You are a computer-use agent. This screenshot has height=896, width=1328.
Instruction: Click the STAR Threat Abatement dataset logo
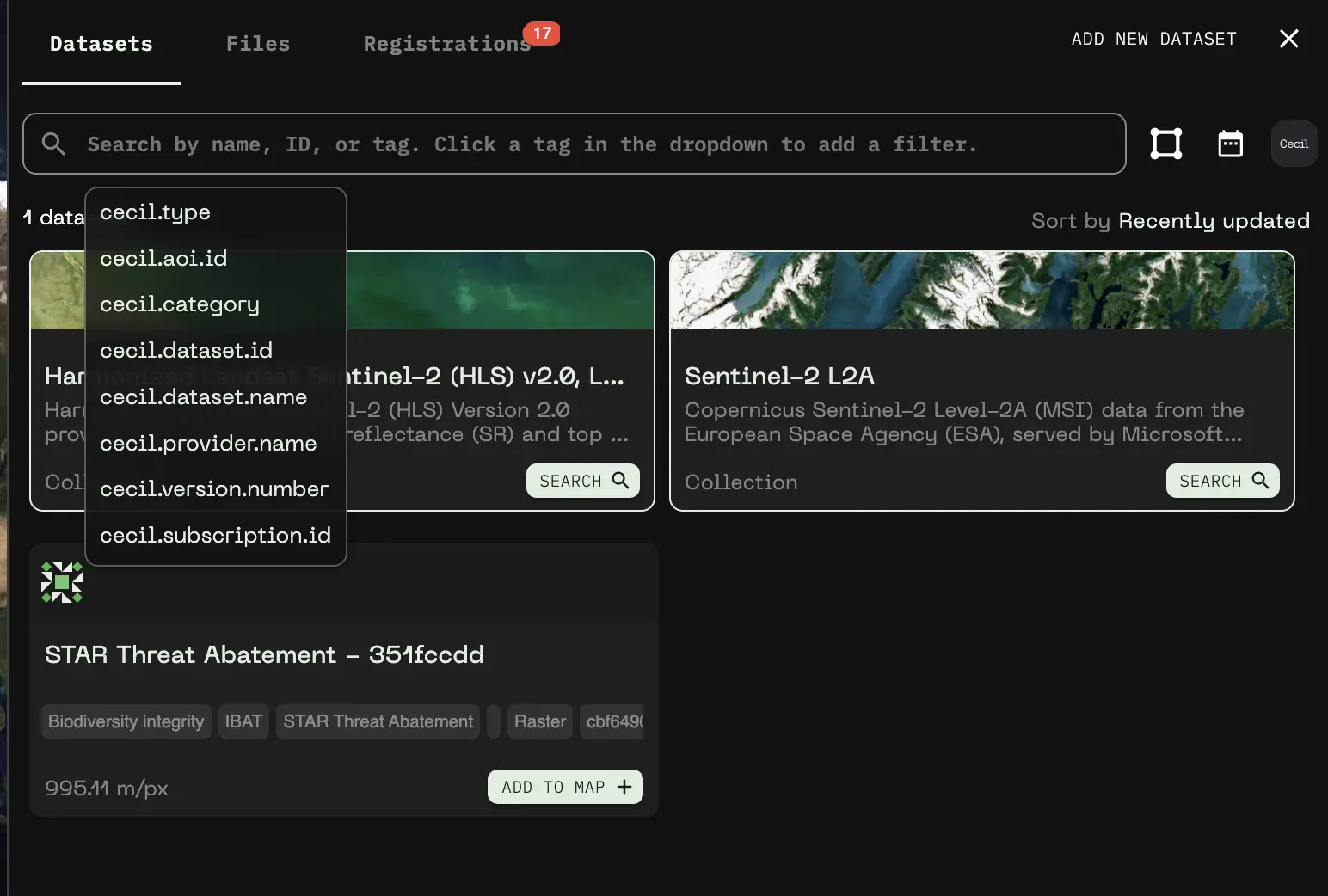pyautogui.click(x=62, y=582)
